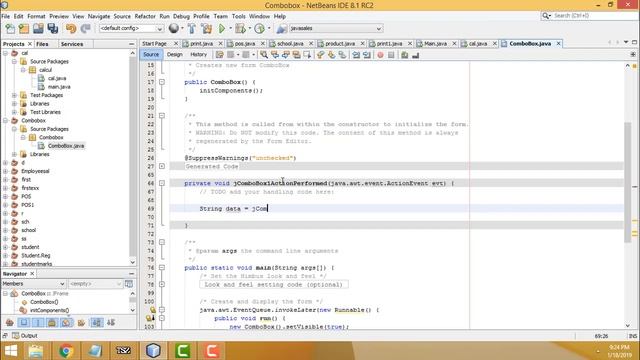This screenshot has width=640, height=360.
Task: Click the New File toolbar icon
Action: (x=10, y=28)
